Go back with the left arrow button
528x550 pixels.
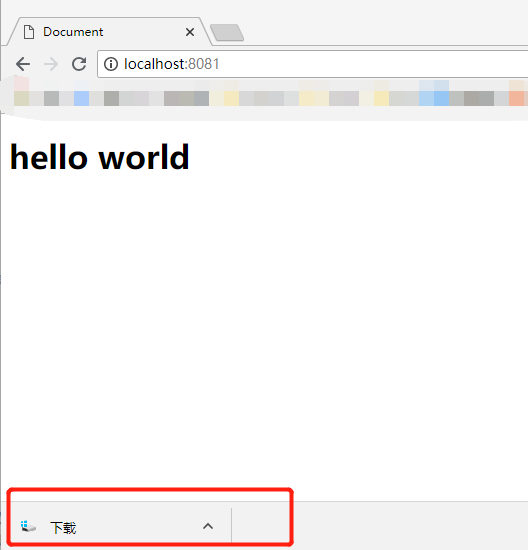click(x=23, y=64)
